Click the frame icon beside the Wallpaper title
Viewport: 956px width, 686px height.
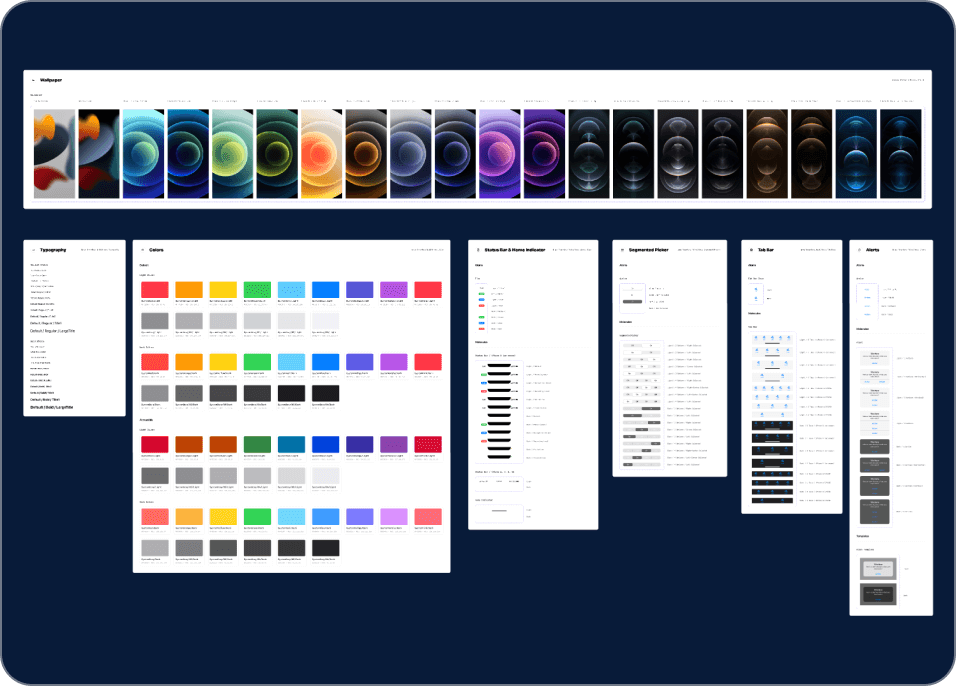[x=31, y=79]
